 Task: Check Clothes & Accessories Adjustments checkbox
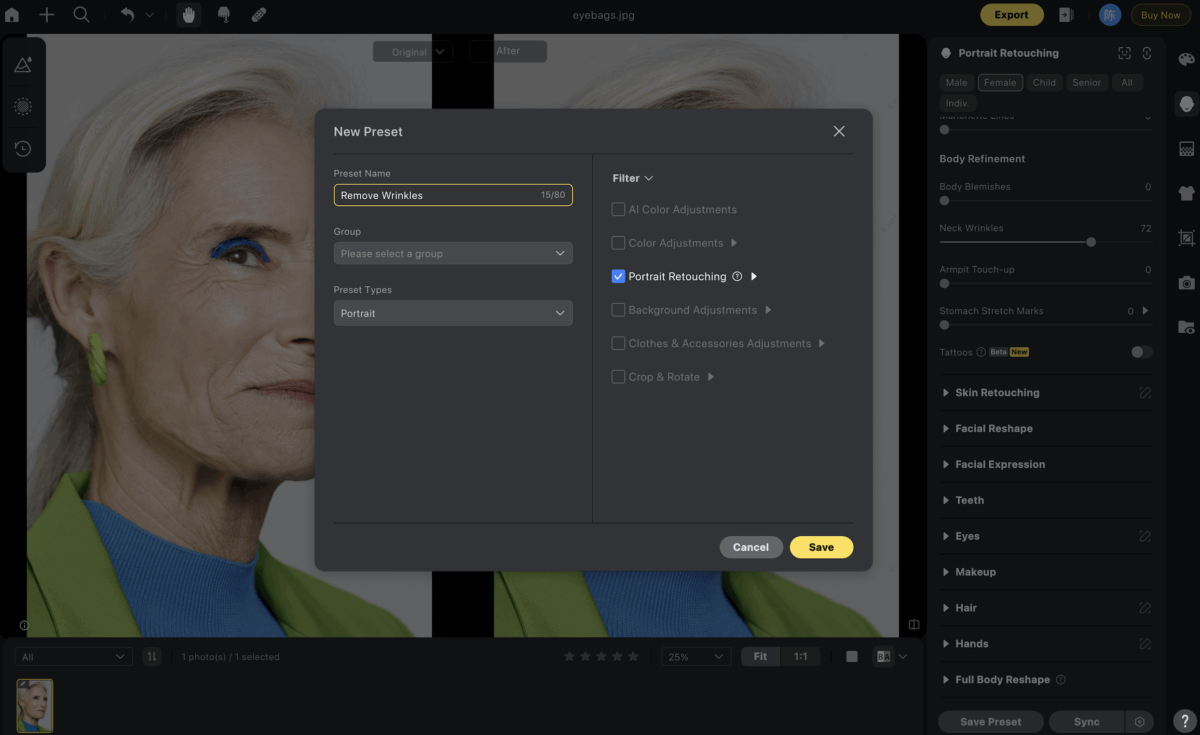[618, 344]
